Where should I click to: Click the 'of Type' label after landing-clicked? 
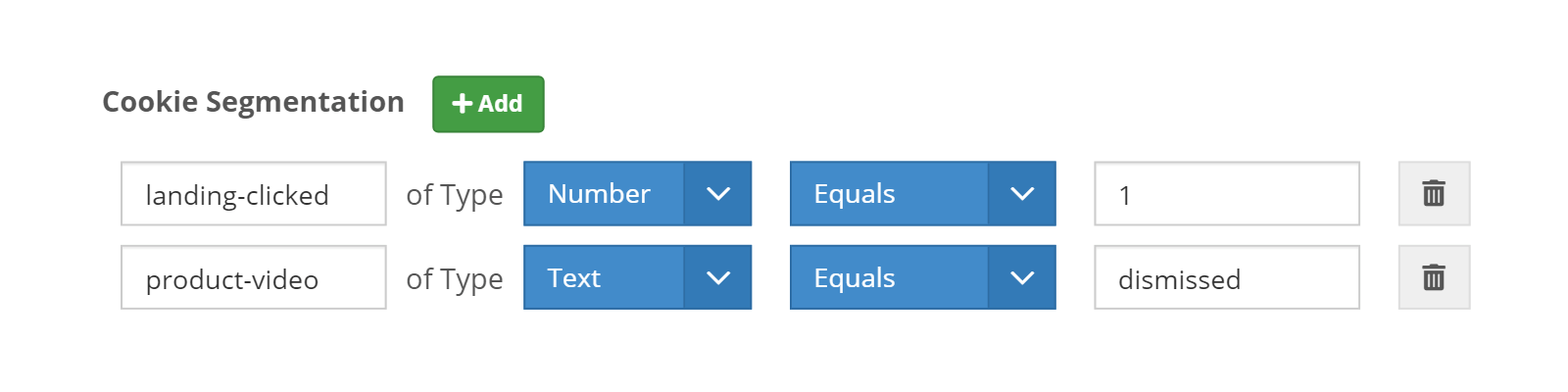pyautogui.click(x=455, y=195)
